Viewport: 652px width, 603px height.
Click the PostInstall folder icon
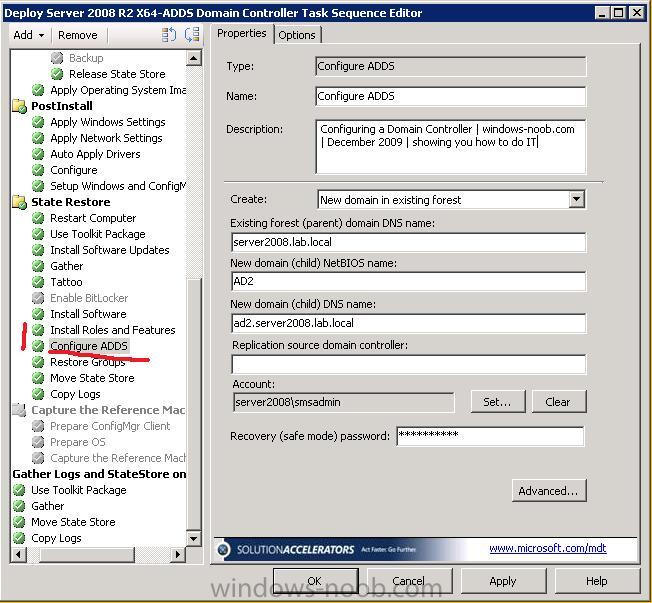tap(20, 106)
